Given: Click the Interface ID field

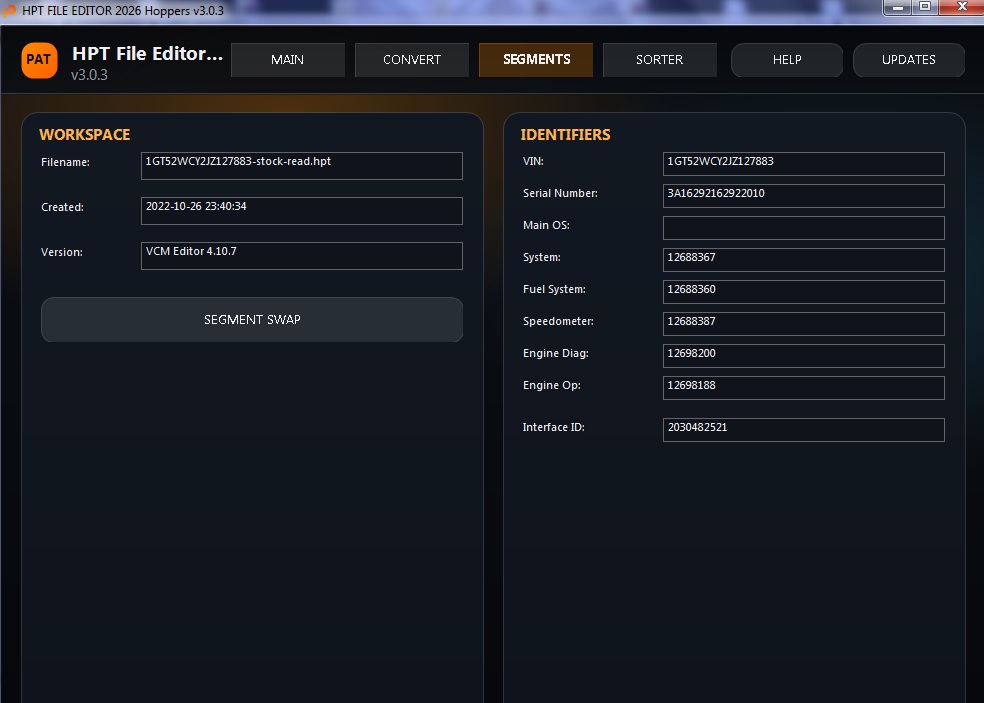Looking at the screenshot, I should pyautogui.click(x=803, y=430).
